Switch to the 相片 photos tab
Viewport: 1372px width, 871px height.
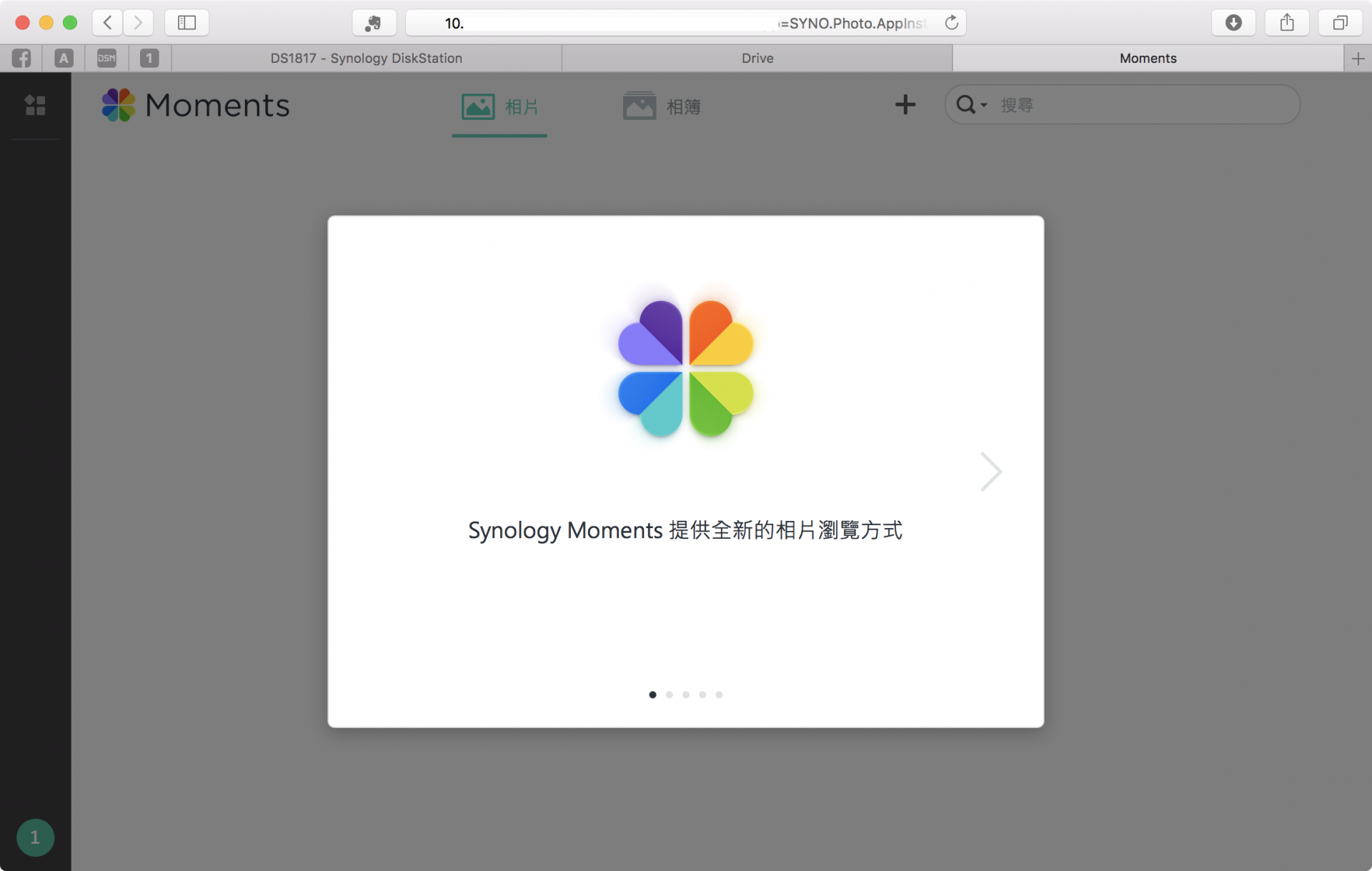tap(499, 107)
